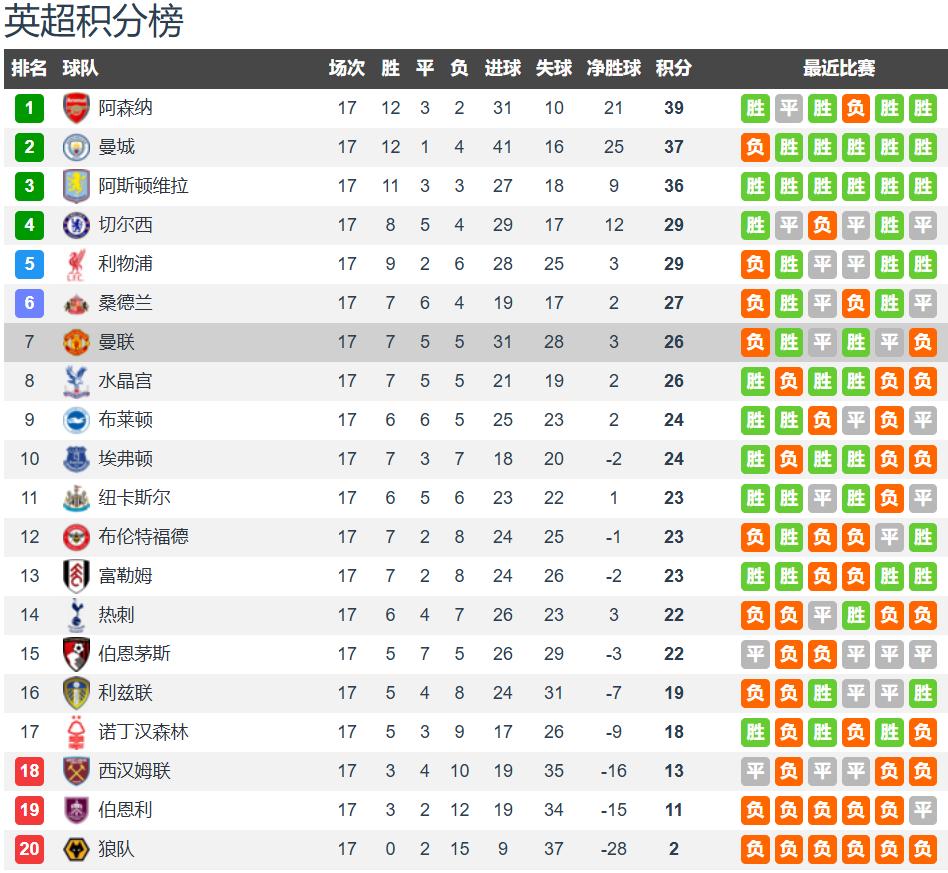Image resolution: width=948 pixels, height=873 pixels.
Task: Sort table by 净胜球 column header
Action: coord(613,68)
